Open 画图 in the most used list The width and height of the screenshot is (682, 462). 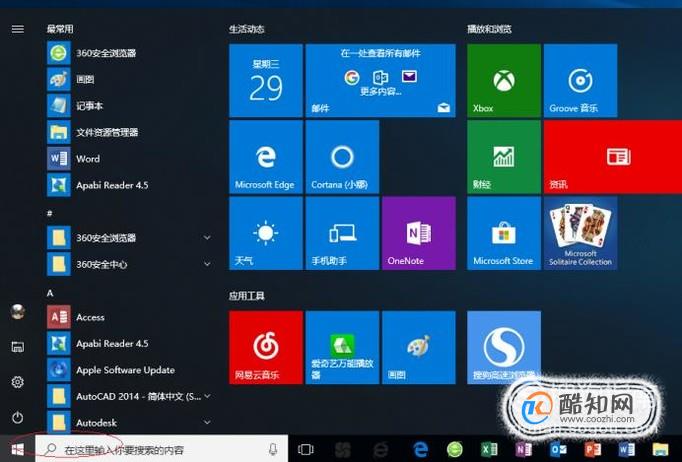click(130, 80)
